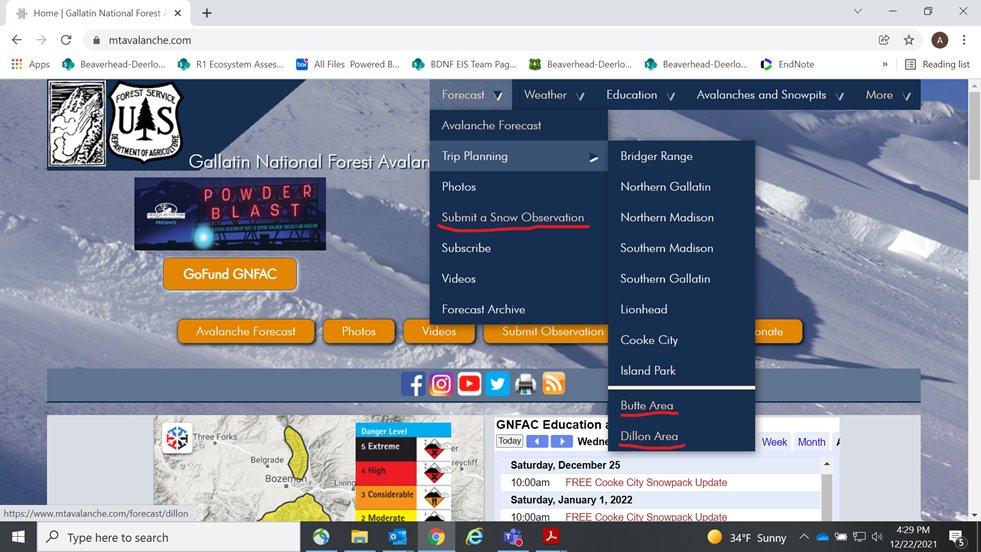The image size is (981, 552).
Task: Click the Powder Blast event banner
Action: click(230, 214)
